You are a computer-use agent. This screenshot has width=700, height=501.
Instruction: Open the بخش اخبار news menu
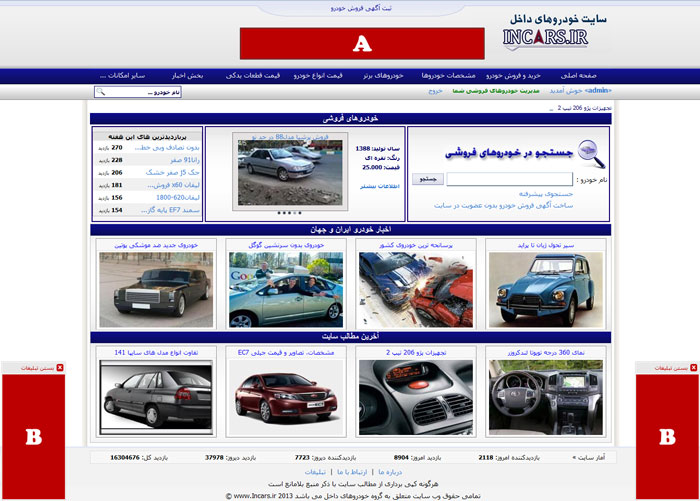(x=188, y=75)
